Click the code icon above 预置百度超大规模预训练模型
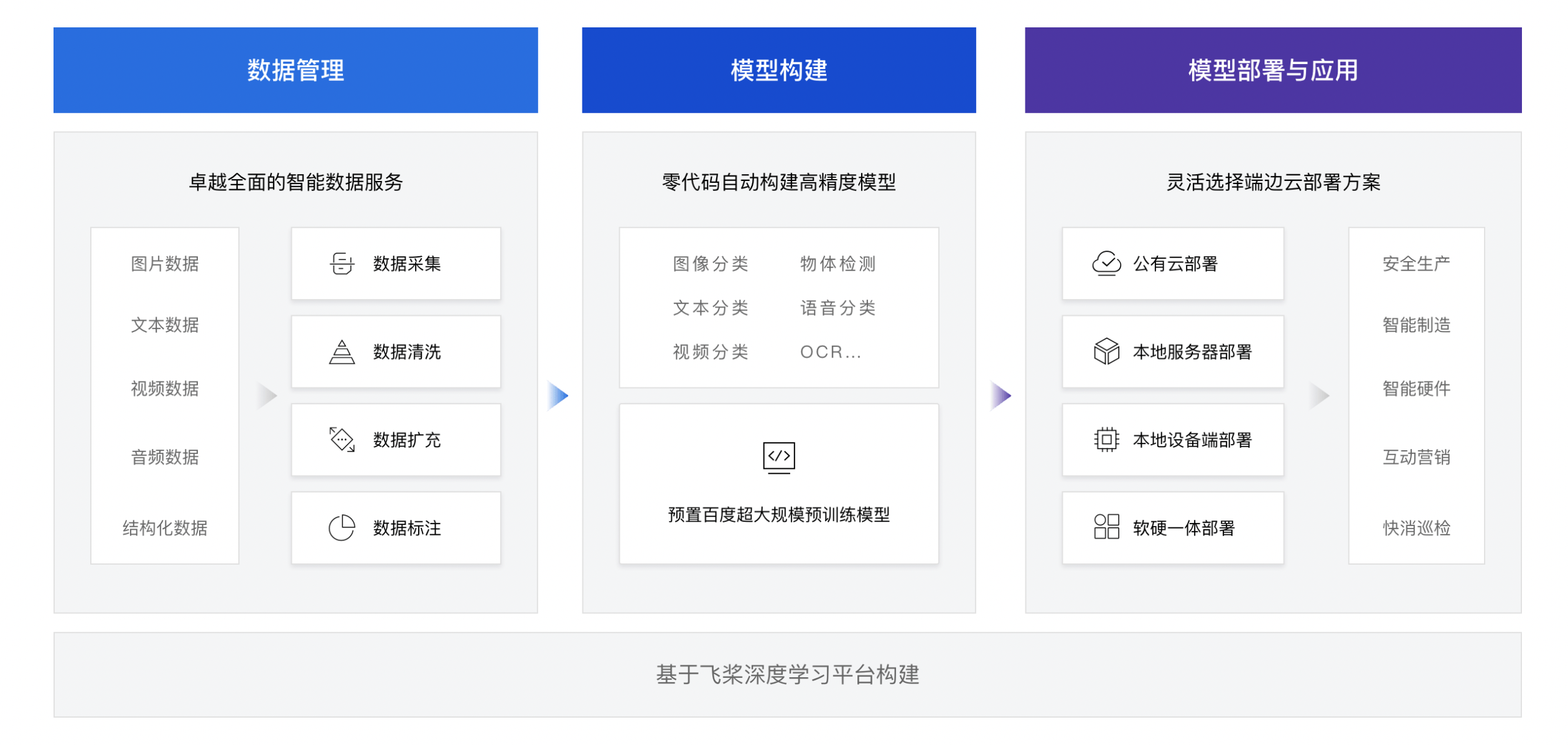The image size is (1568, 745). pos(778,457)
